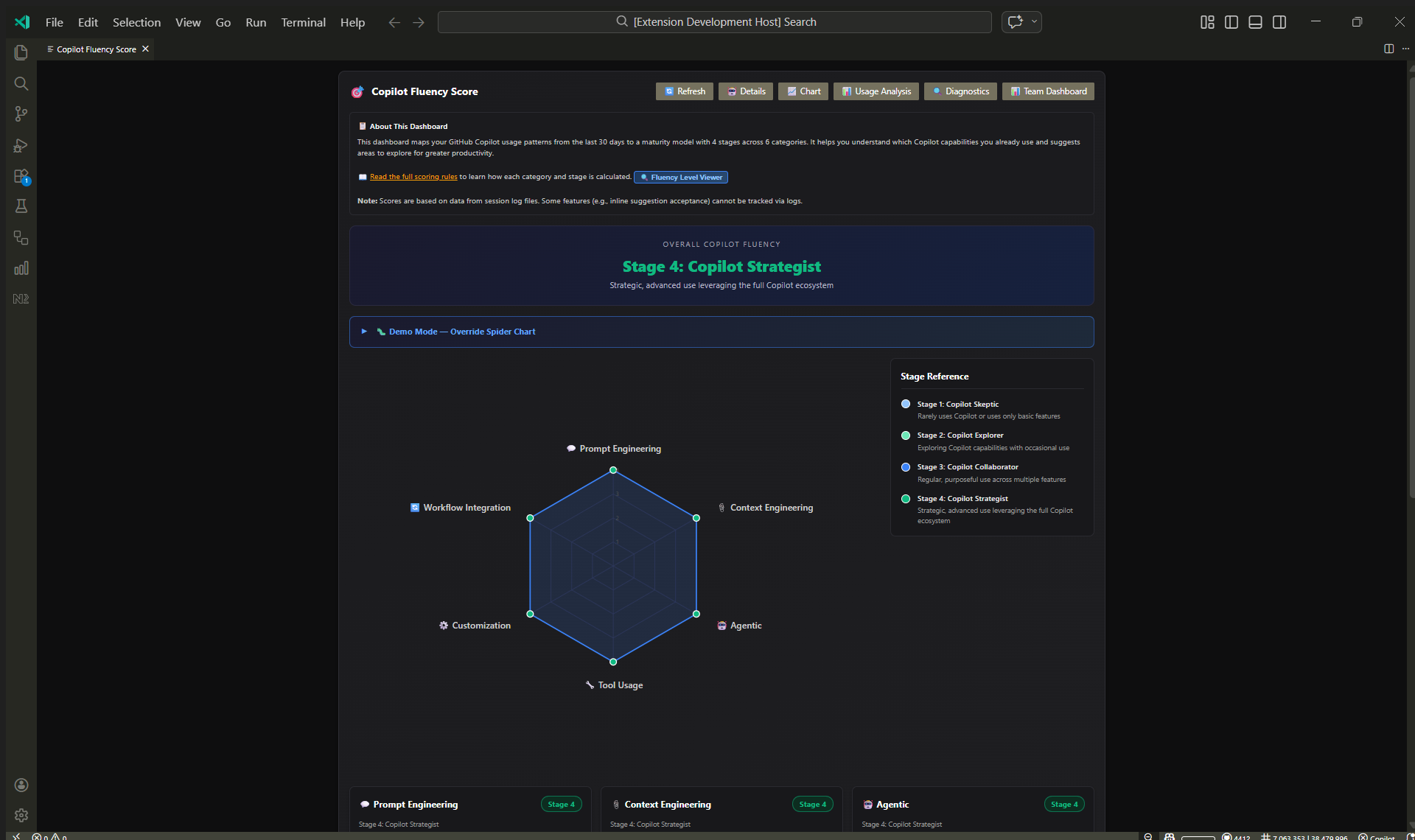Open the Accounts icon in the activity bar
Viewport: 1415px width, 840px height.
pos(21,785)
